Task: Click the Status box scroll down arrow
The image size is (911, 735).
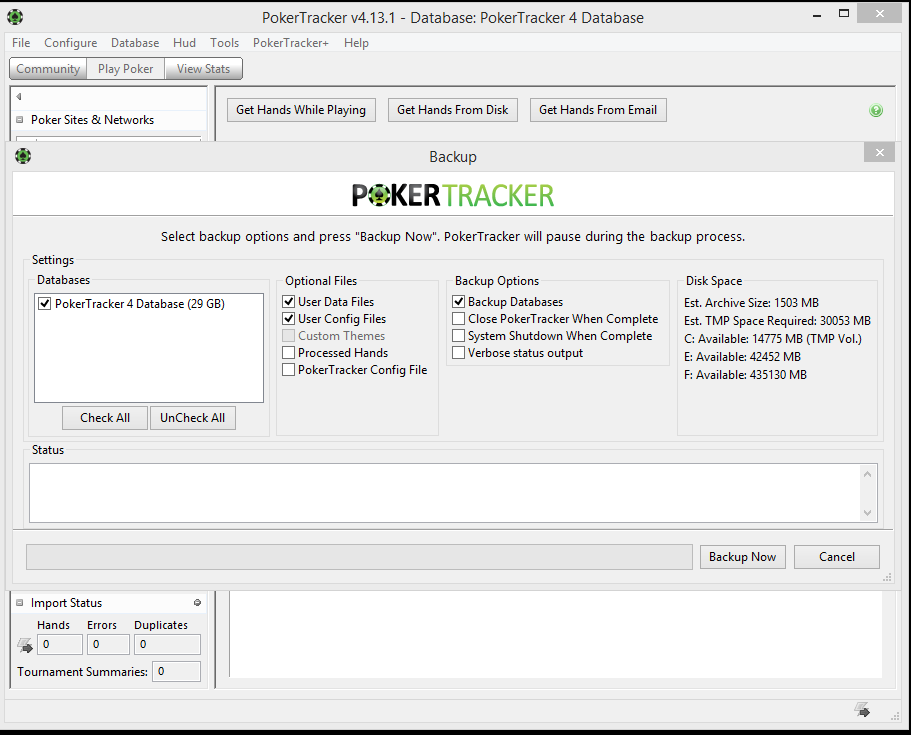Action: pyautogui.click(x=867, y=512)
